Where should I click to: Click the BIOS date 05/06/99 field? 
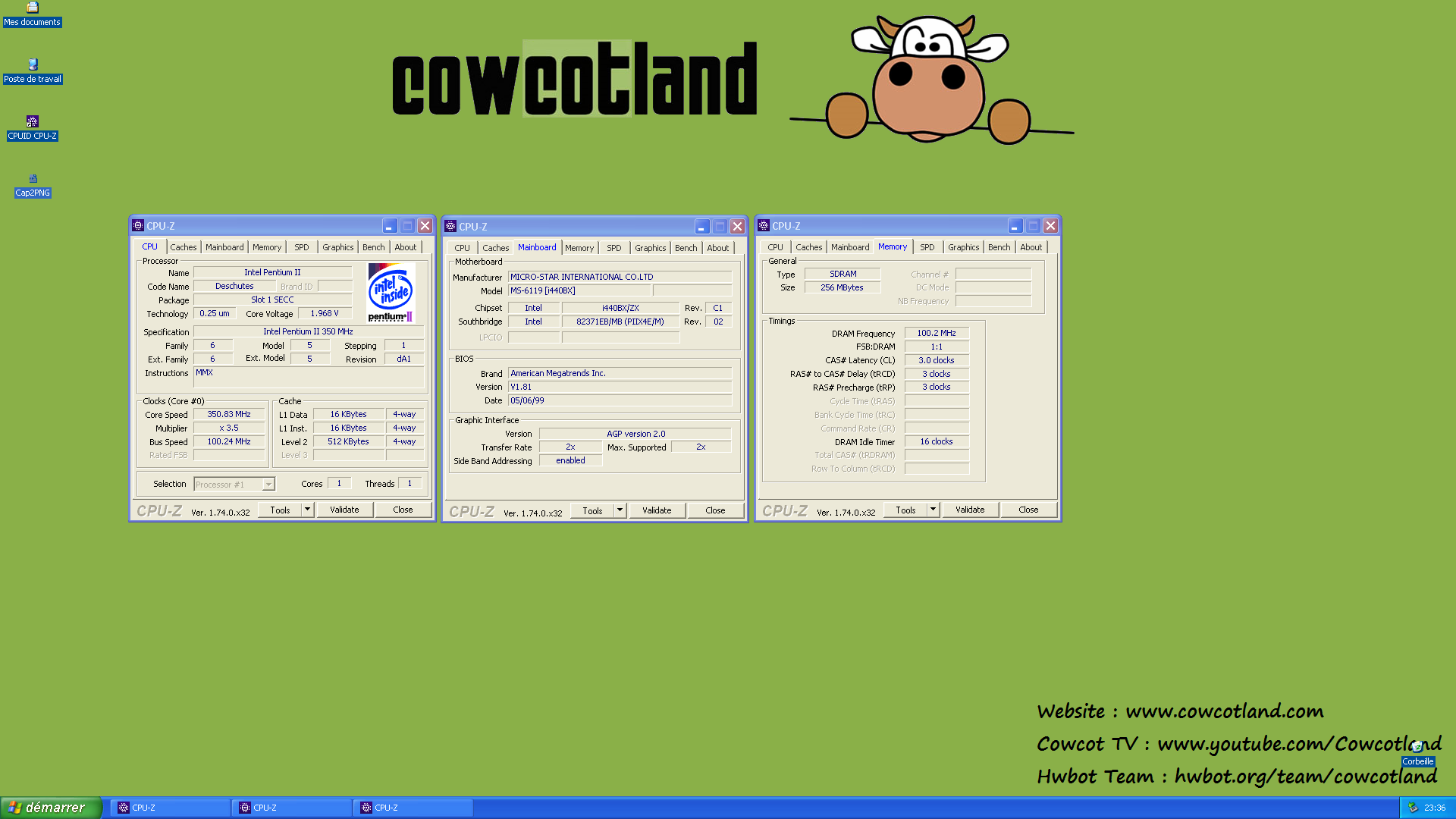[620, 400]
